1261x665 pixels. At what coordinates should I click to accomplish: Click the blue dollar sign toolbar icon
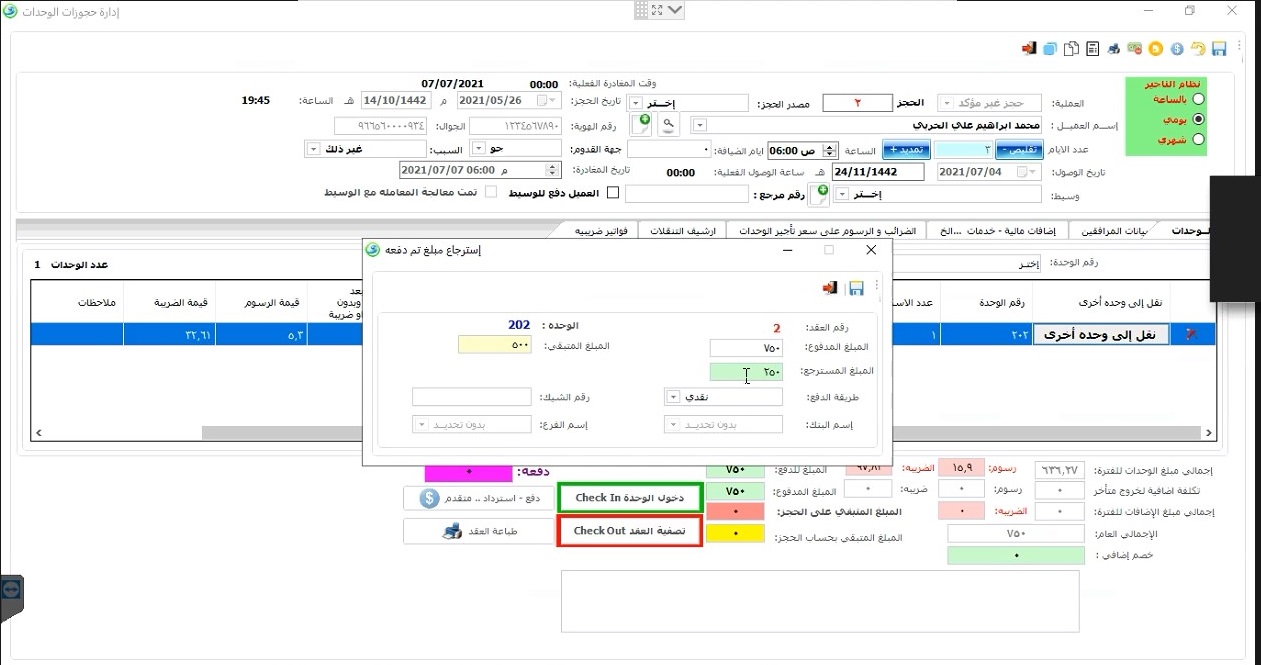point(1177,48)
